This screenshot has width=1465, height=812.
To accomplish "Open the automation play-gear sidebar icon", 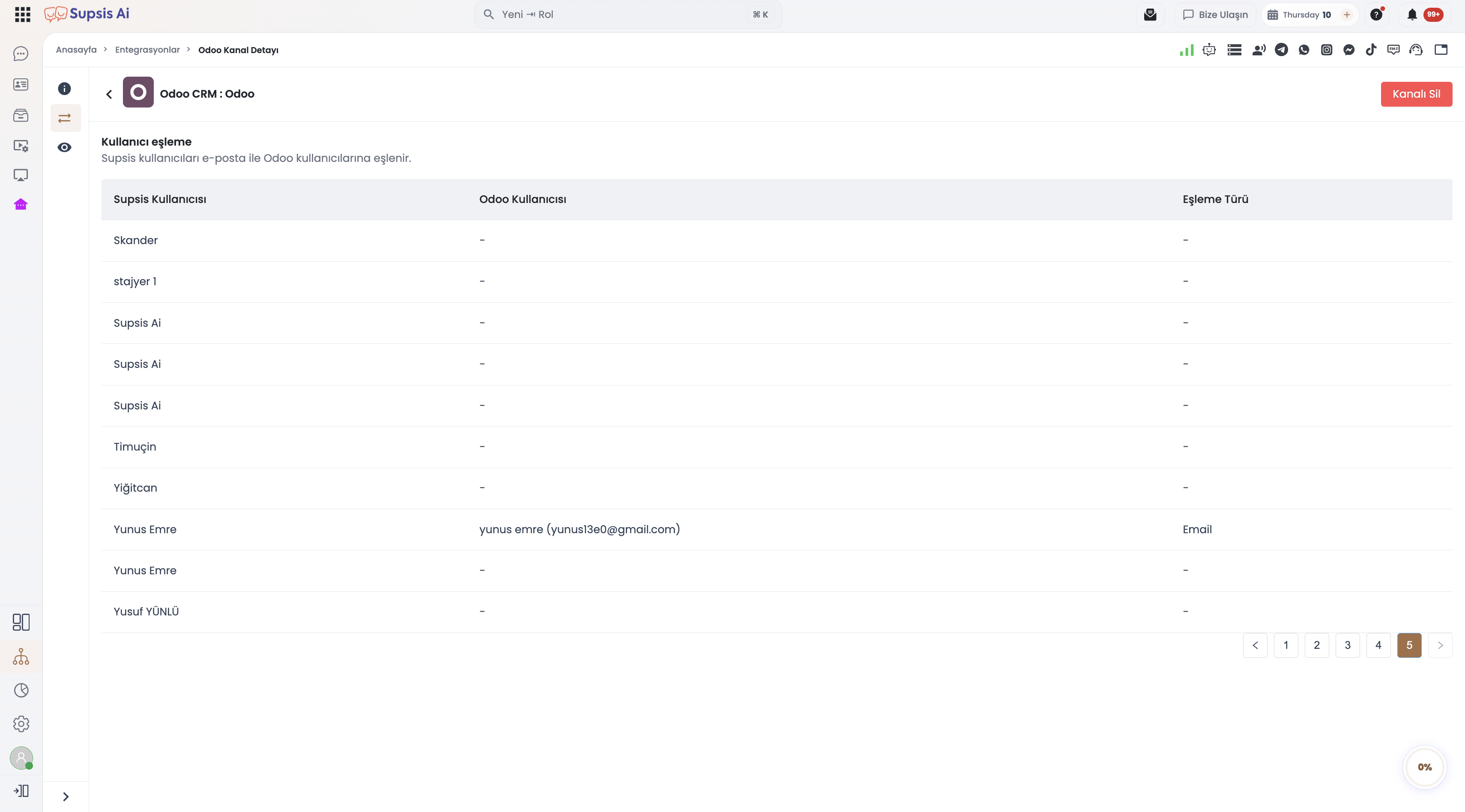I will (x=21, y=146).
